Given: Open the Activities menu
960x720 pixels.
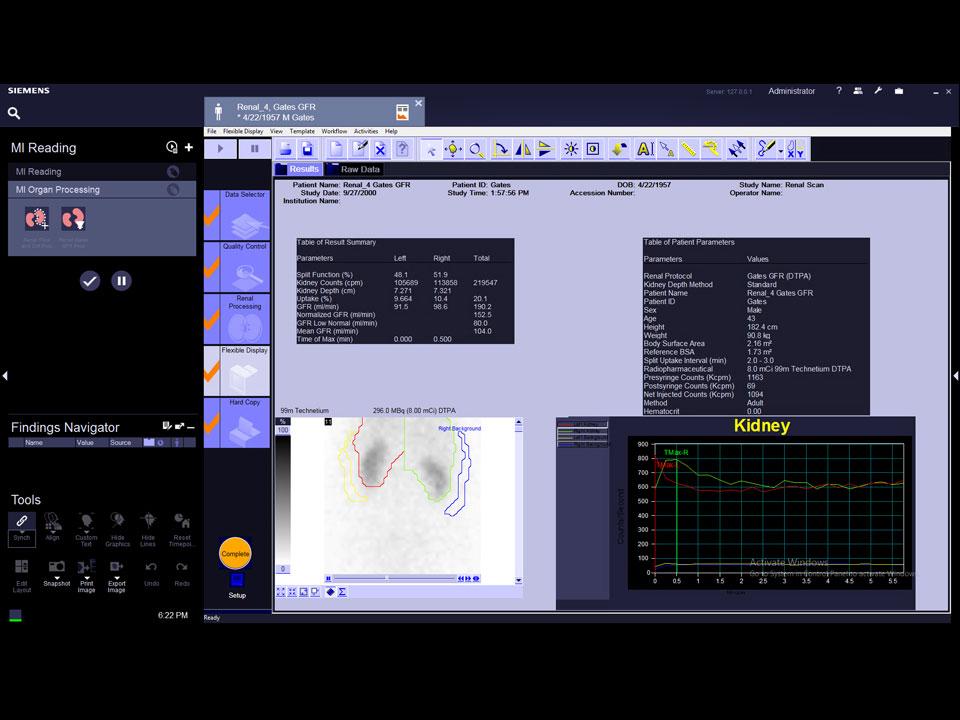Looking at the screenshot, I should [366, 131].
